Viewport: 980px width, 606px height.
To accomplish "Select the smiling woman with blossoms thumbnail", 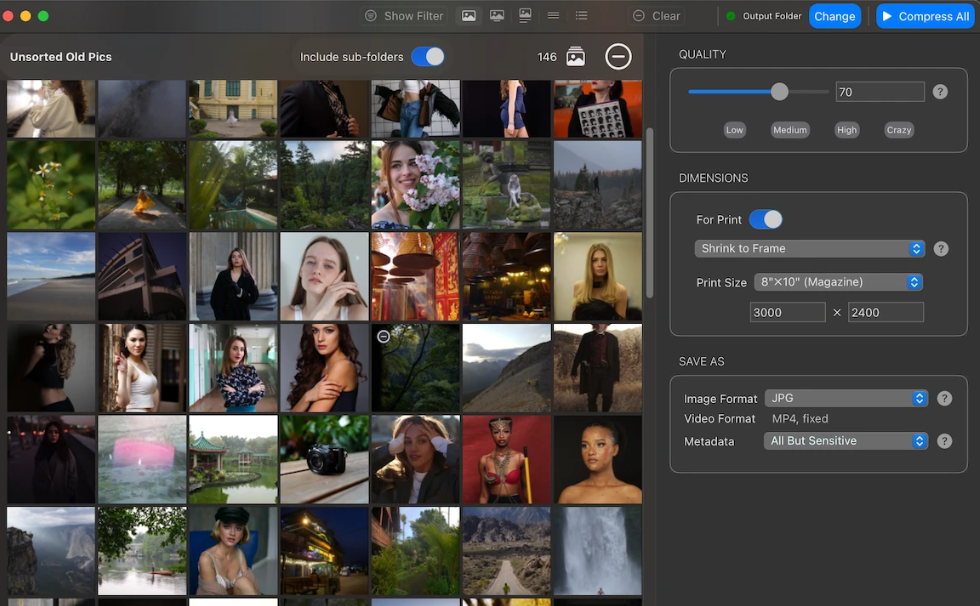I will (x=414, y=185).
